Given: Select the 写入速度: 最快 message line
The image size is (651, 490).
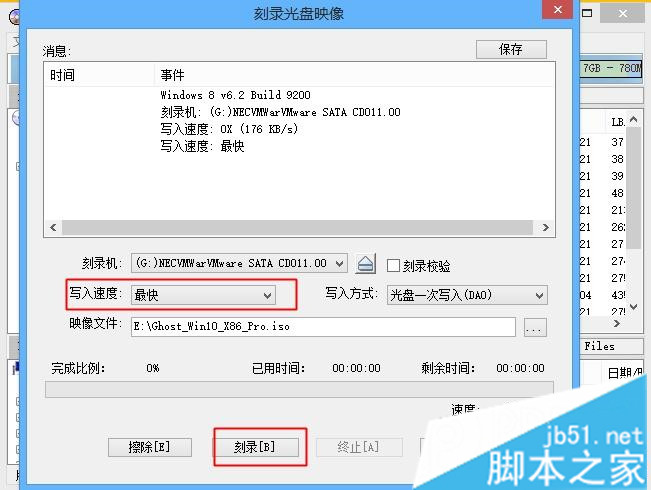Looking at the screenshot, I should 202,146.
